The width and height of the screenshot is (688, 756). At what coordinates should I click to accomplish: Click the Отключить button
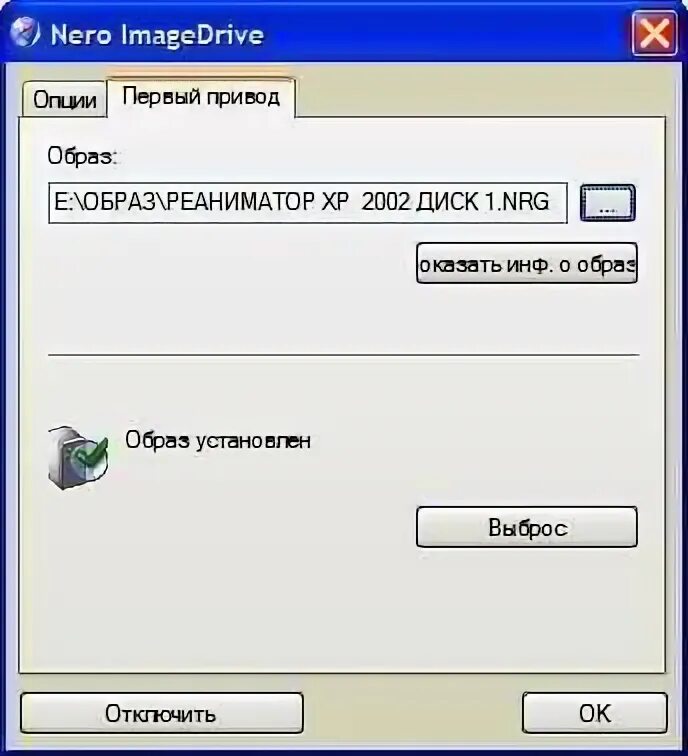[162, 713]
